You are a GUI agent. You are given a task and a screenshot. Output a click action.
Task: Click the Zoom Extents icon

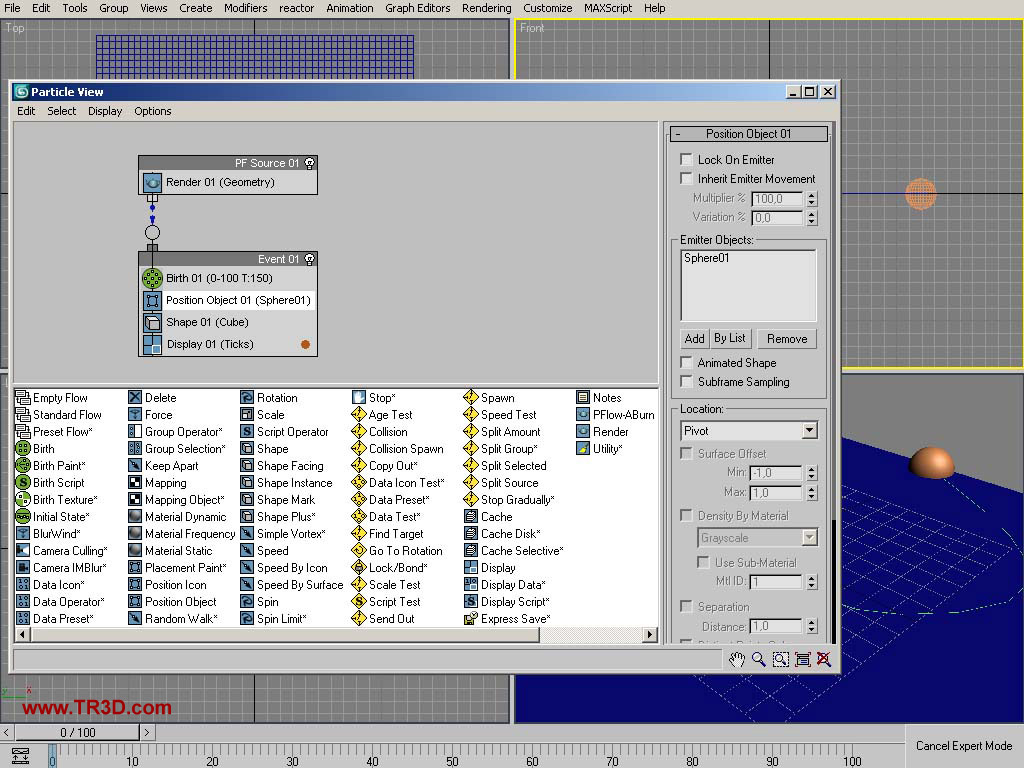pyautogui.click(x=802, y=659)
